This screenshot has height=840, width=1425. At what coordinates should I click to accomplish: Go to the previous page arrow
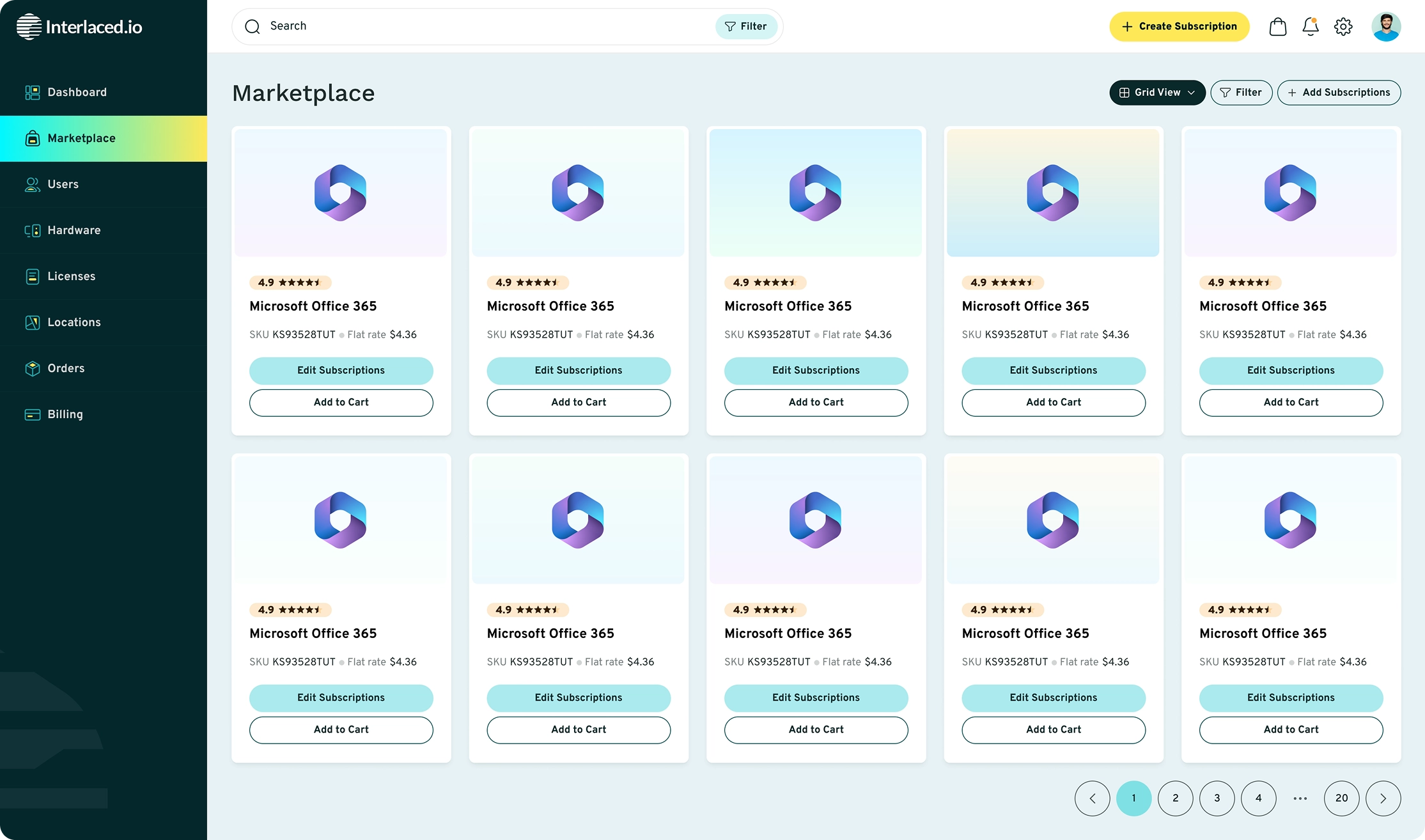[1092, 798]
